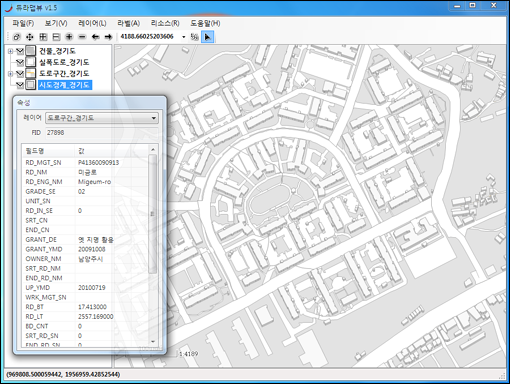Select the GRANT_DE field row
Image resolution: width=510 pixels, height=384 pixels.
(85, 240)
